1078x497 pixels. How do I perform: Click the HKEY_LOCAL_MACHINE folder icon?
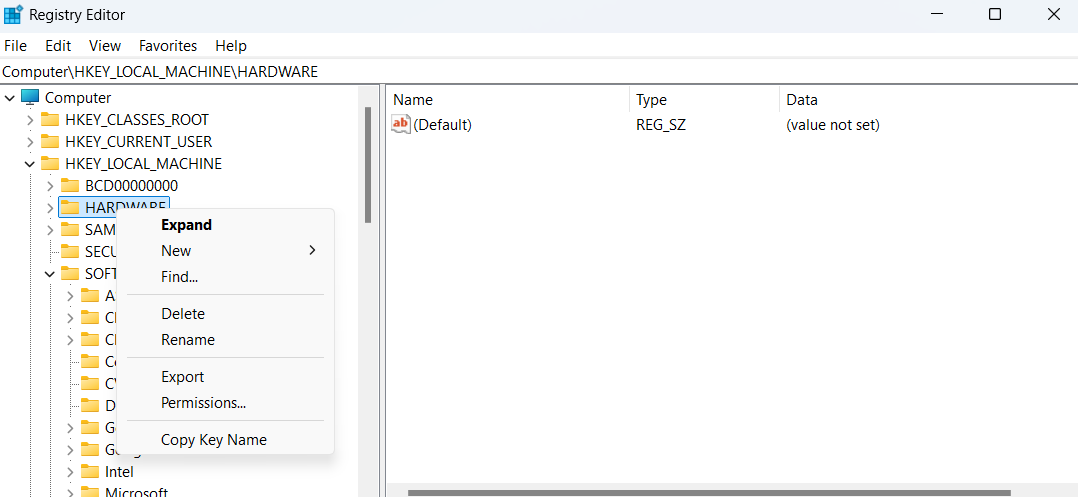50,164
